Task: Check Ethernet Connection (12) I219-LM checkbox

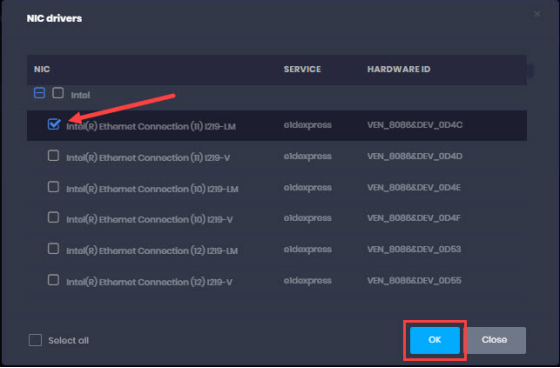Action: coord(54,249)
